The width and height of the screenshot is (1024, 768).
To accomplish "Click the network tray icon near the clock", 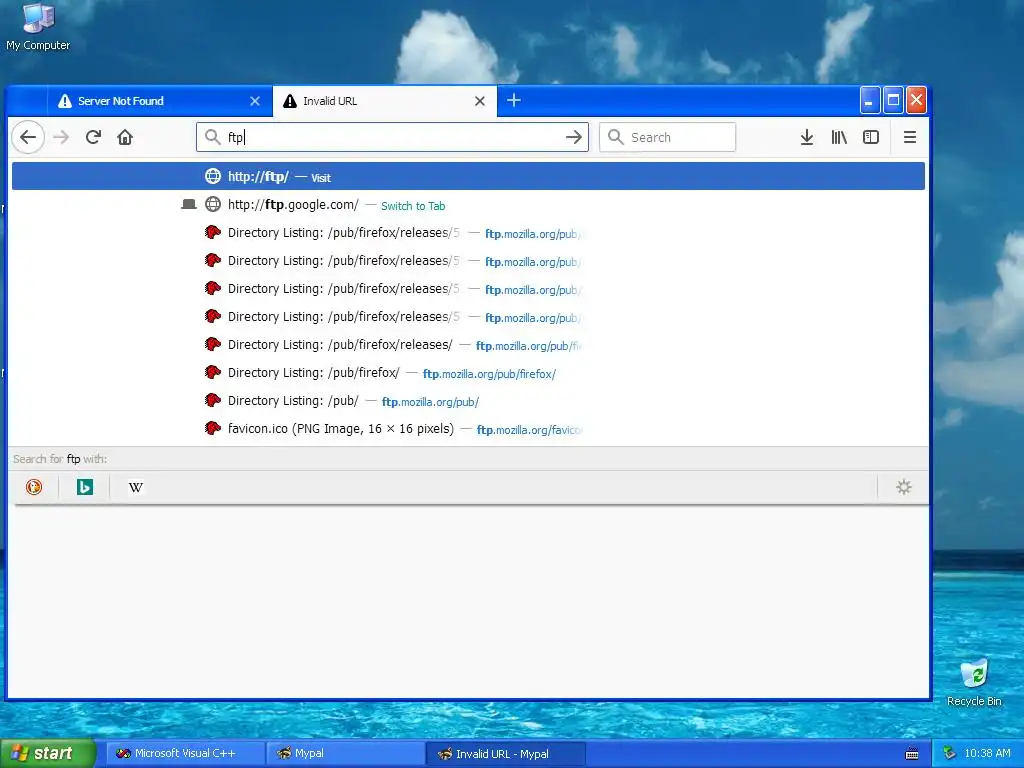I will click(949, 754).
